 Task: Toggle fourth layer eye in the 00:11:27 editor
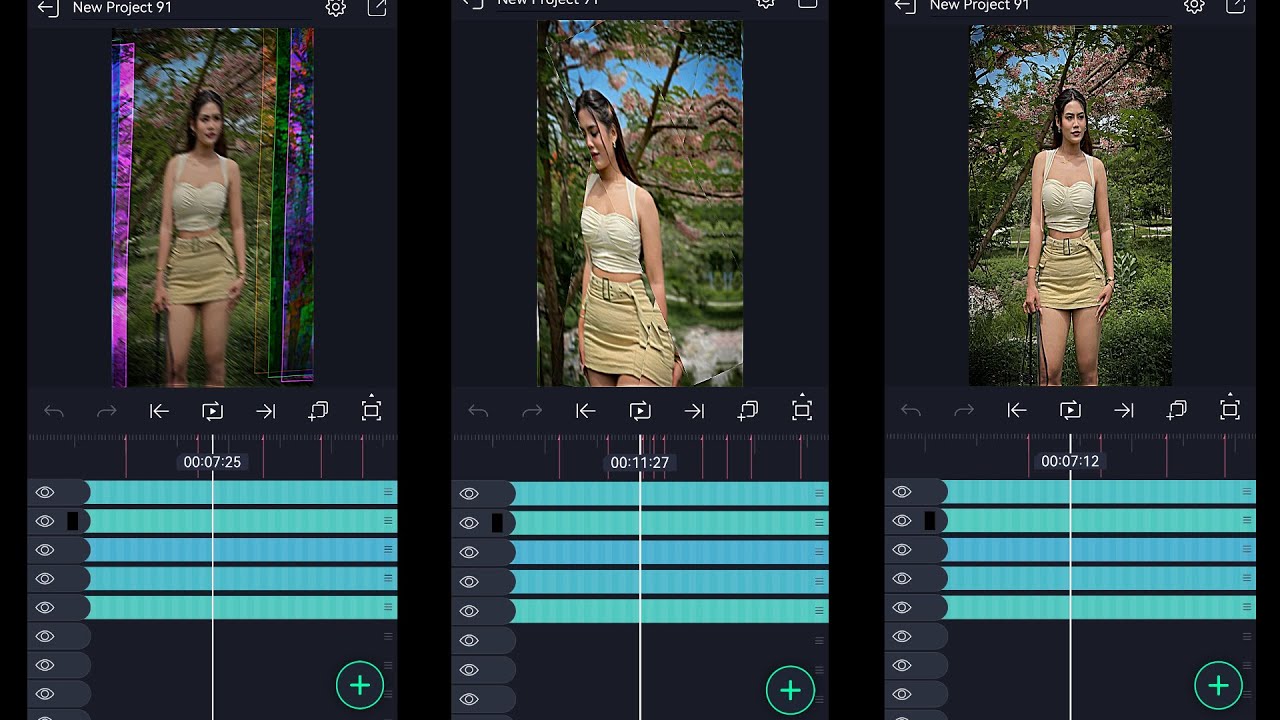pos(469,582)
